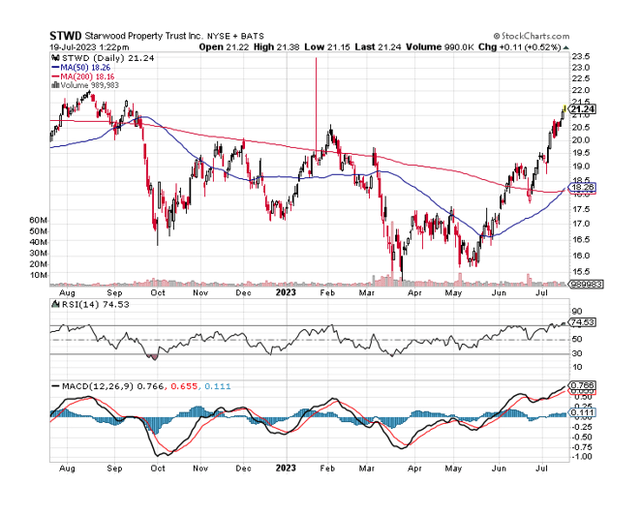
Task: Click the 23.5 label on the price axis
Action: pyautogui.click(x=580, y=56)
